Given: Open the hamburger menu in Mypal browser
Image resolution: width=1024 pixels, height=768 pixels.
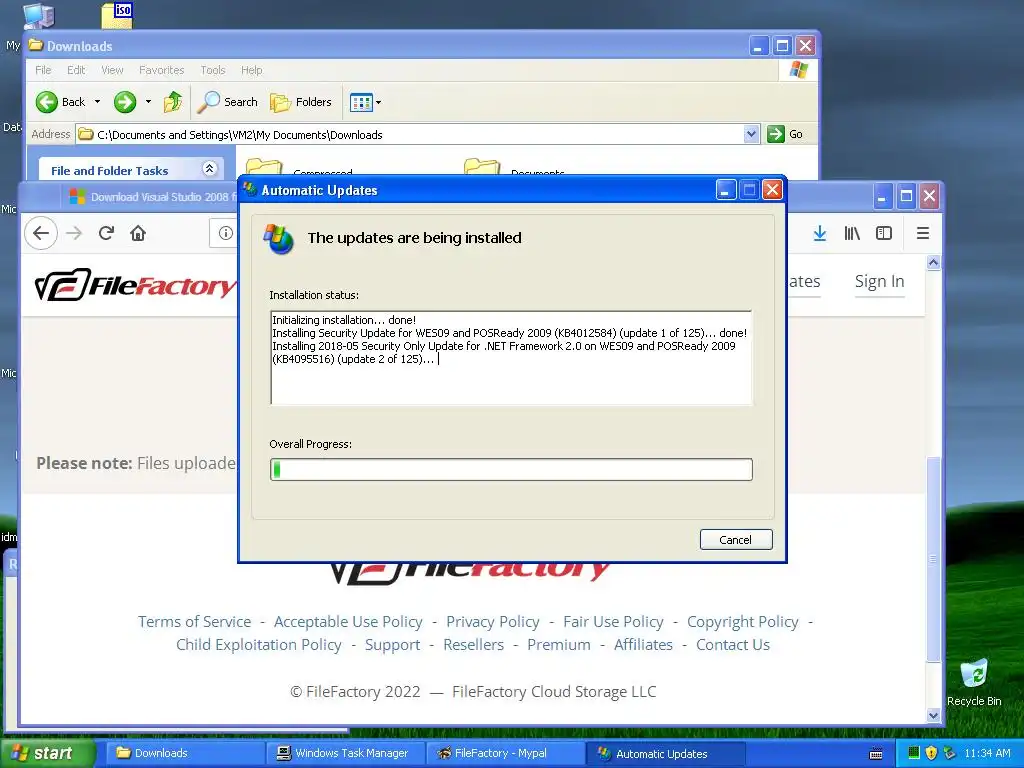Looking at the screenshot, I should click(x=923, y=233).
